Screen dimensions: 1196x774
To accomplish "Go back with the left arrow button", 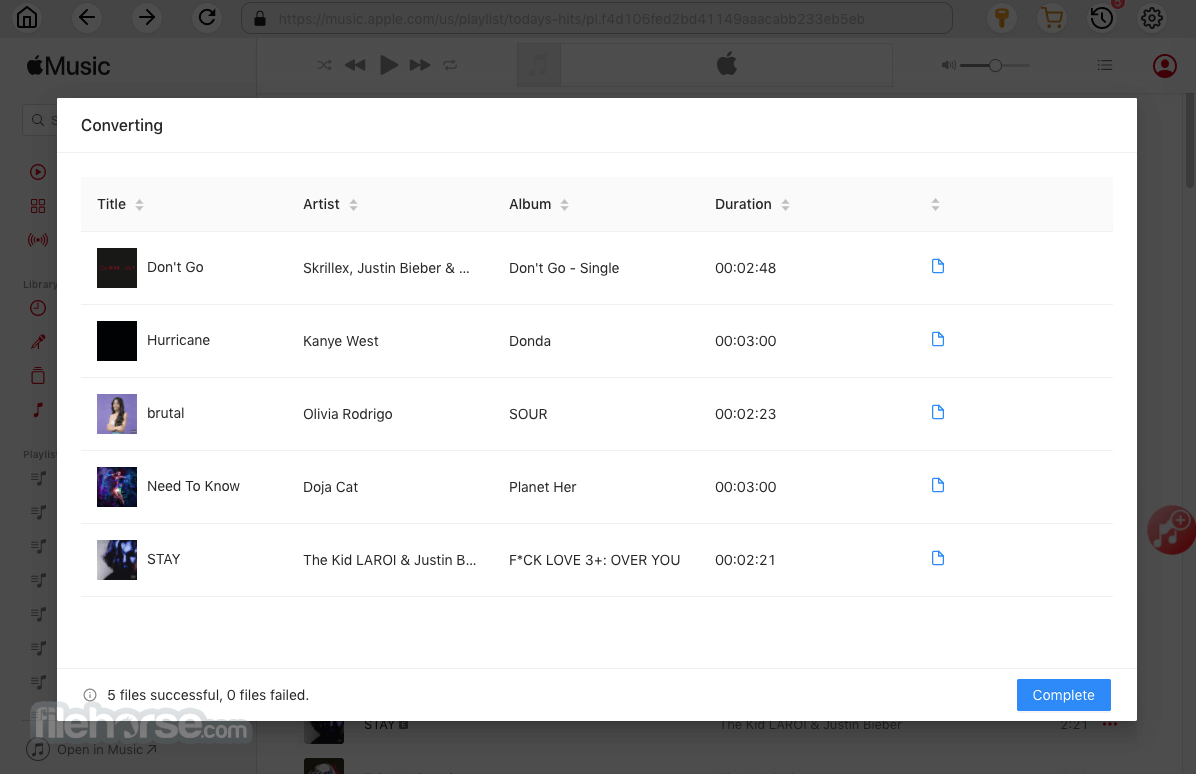I will click(x=87, y=18).
